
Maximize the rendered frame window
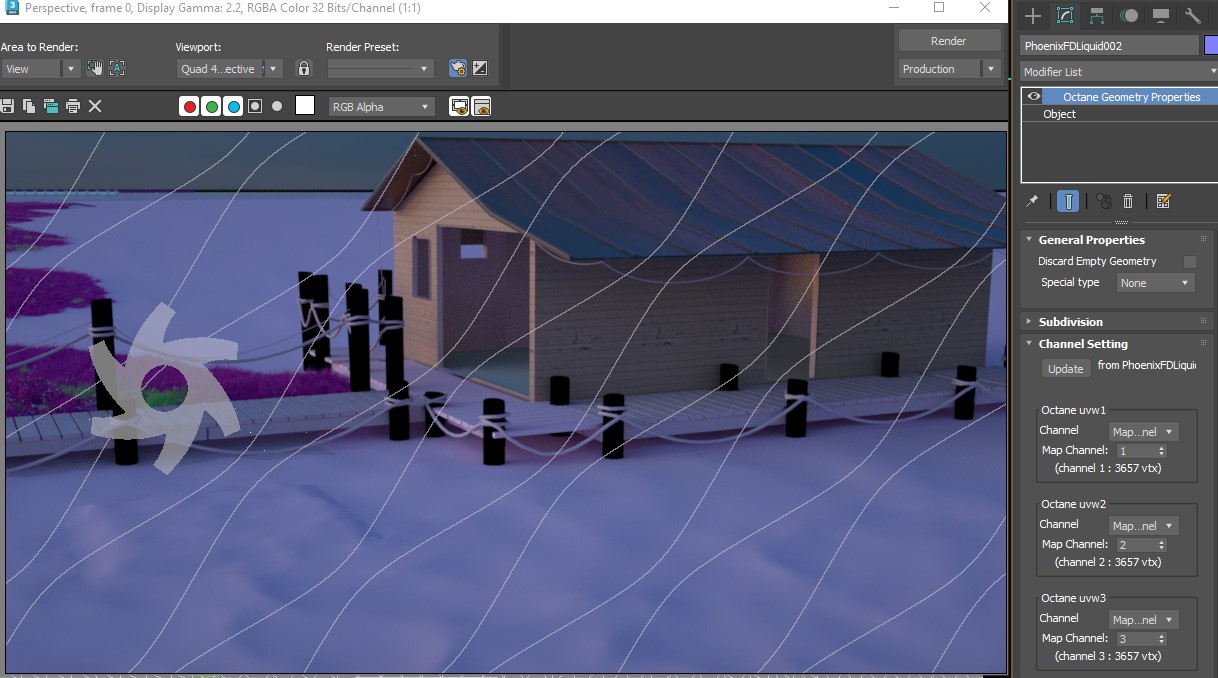(939, 8)
